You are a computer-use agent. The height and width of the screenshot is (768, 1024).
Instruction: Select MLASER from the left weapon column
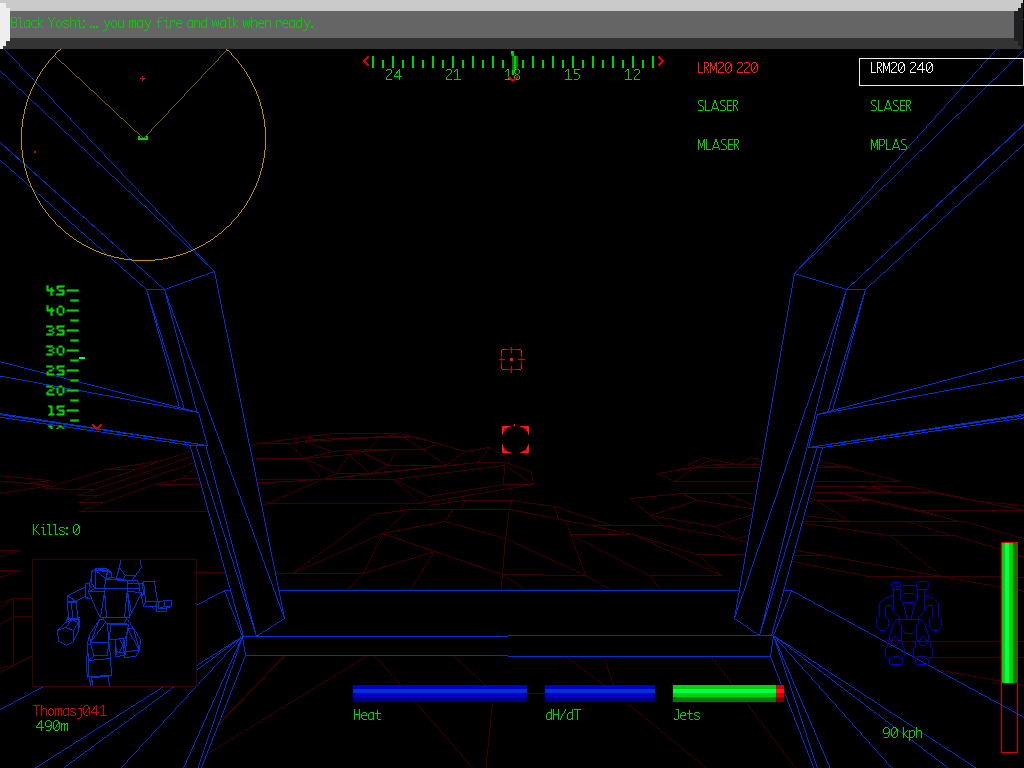pos(718,144)
